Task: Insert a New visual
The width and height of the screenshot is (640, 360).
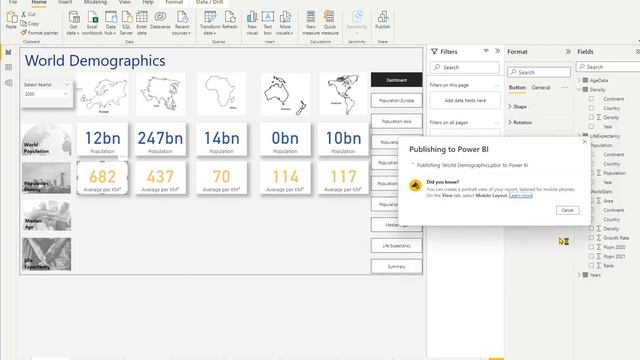Action: [252, 23]
